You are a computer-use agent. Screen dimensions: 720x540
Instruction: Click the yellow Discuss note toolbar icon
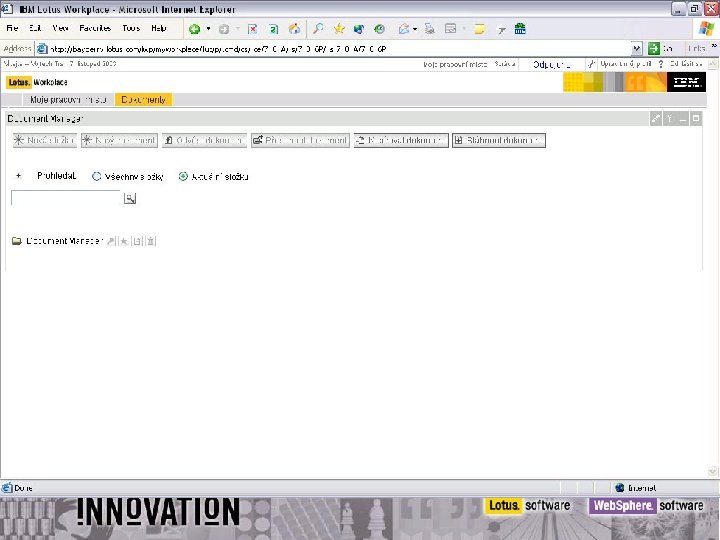480,29
